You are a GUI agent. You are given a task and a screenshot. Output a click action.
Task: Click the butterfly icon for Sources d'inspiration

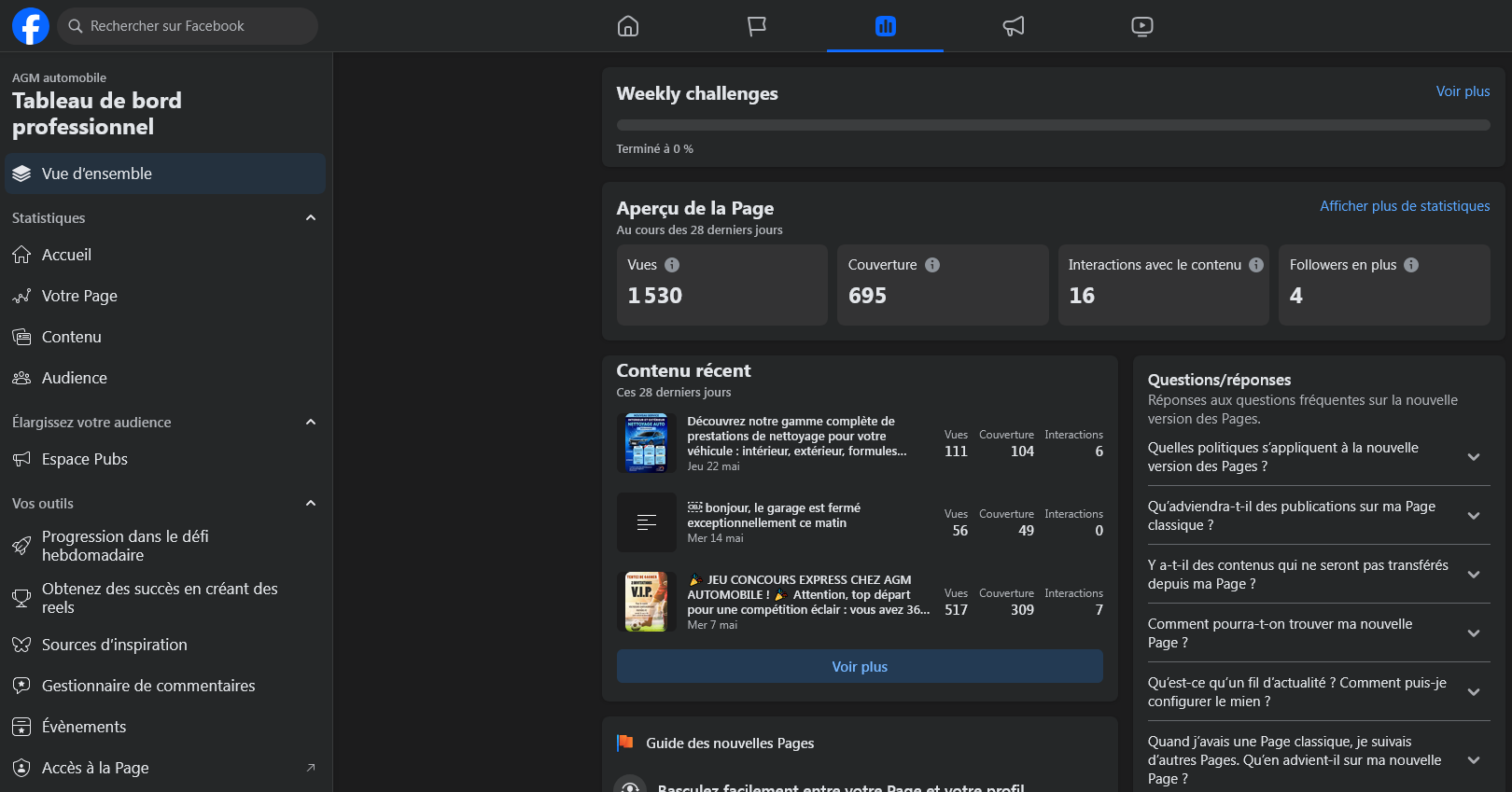21,645
